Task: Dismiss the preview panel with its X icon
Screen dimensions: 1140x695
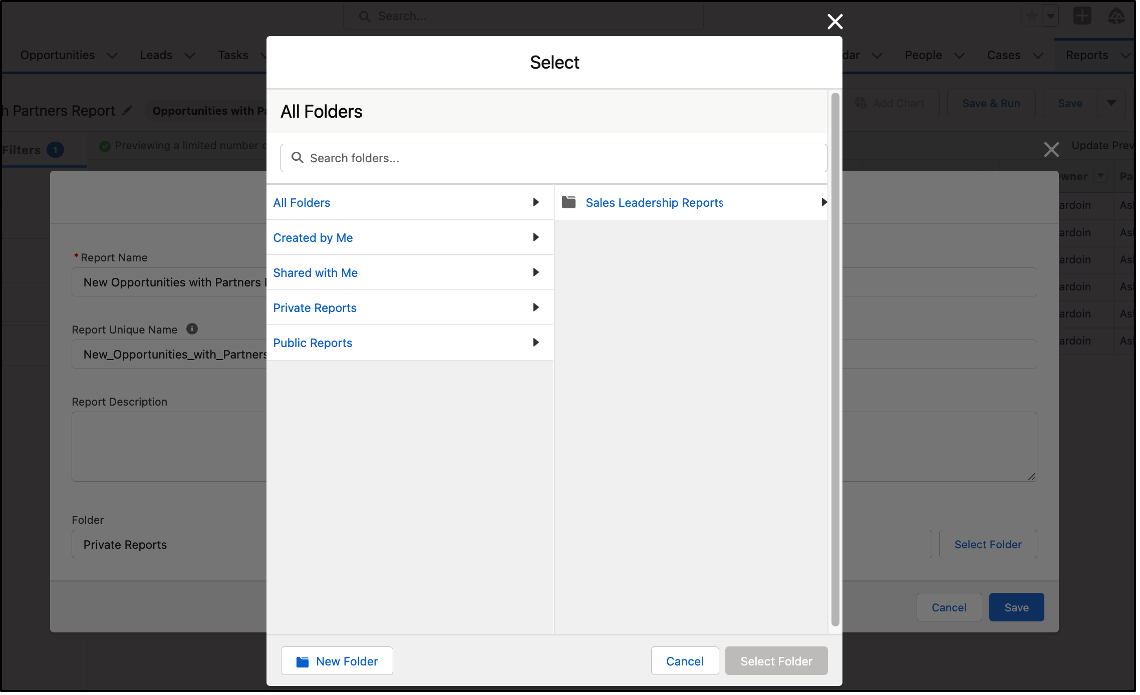Action: coord(1051,149)
